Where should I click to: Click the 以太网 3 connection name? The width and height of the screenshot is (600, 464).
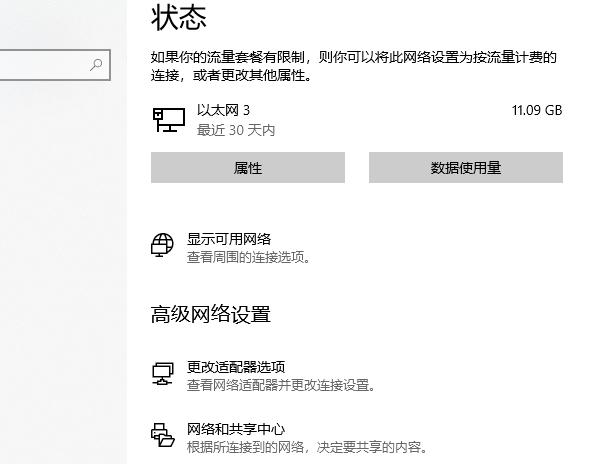coord(223,110)
